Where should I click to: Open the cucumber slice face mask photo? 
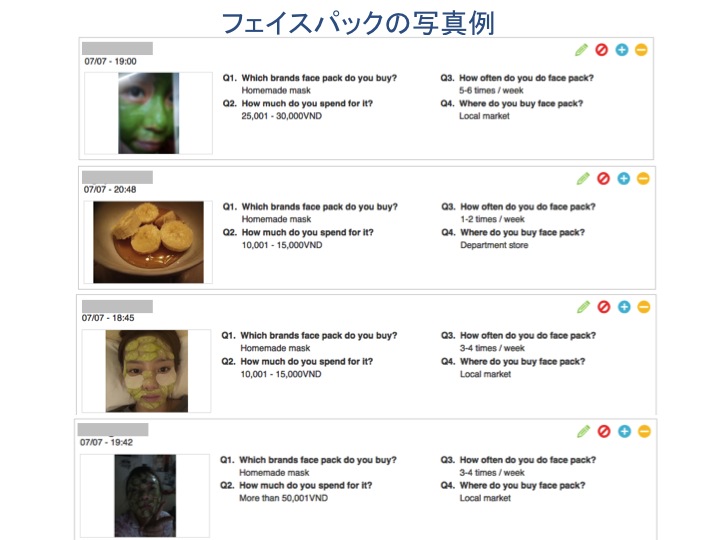[146, 371]
